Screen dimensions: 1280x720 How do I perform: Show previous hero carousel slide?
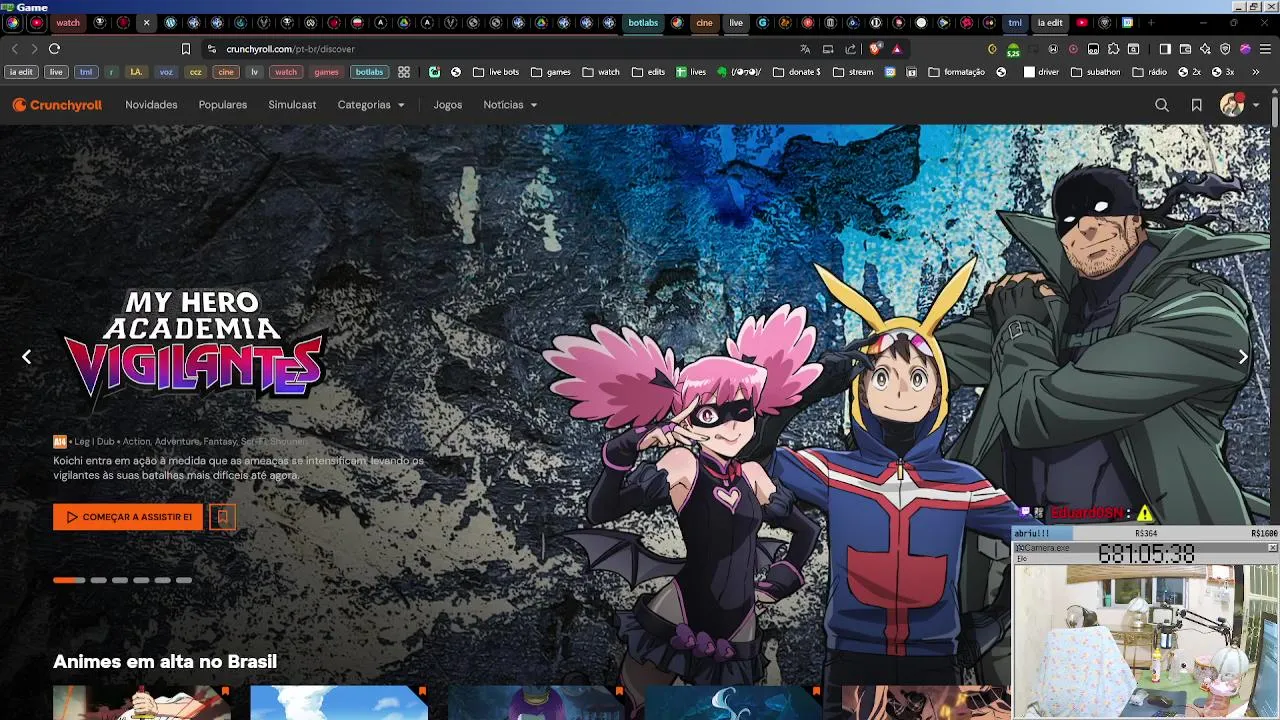click(x=27, y=357)
